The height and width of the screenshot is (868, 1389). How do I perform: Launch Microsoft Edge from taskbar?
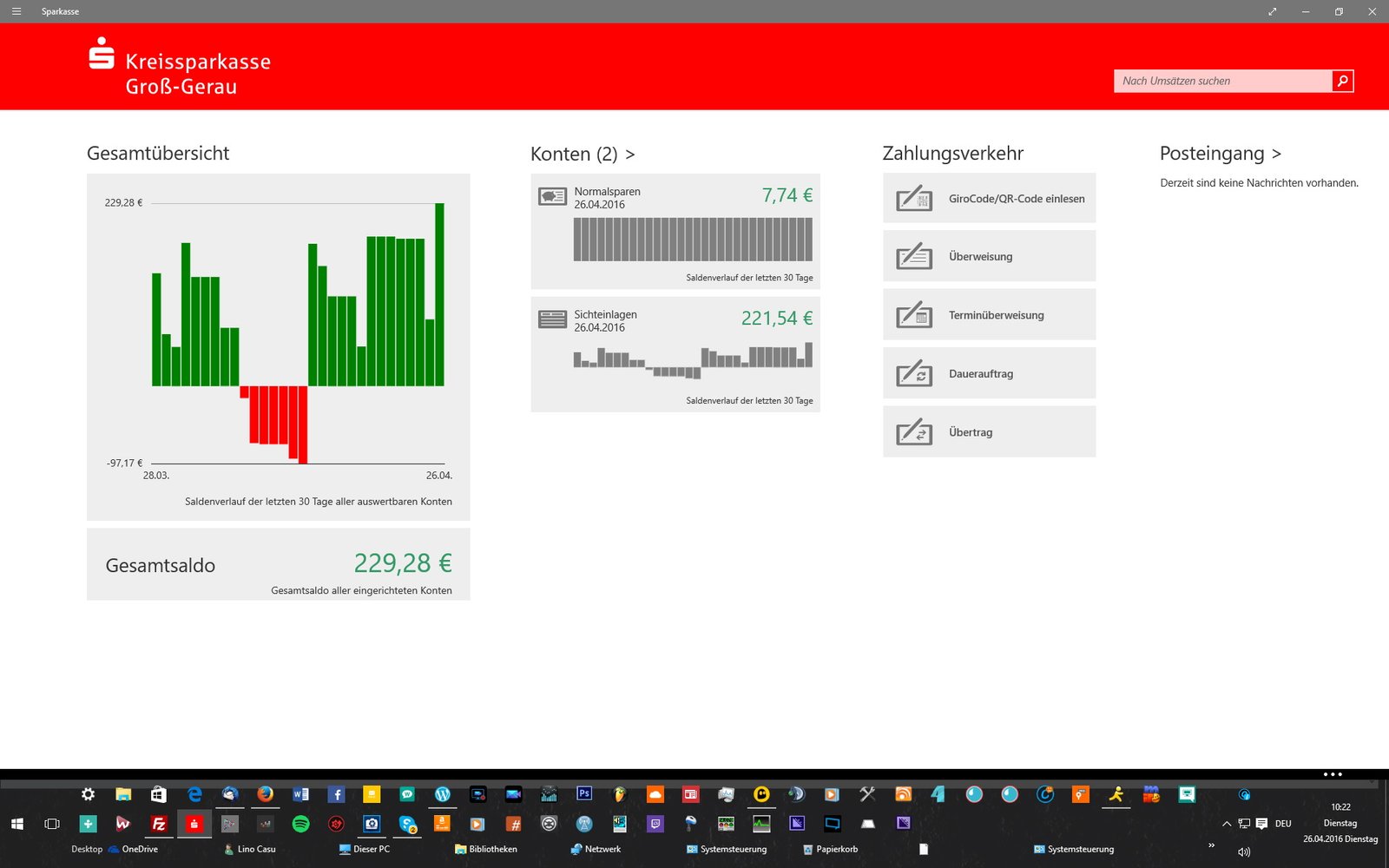[x=194, y=794]
